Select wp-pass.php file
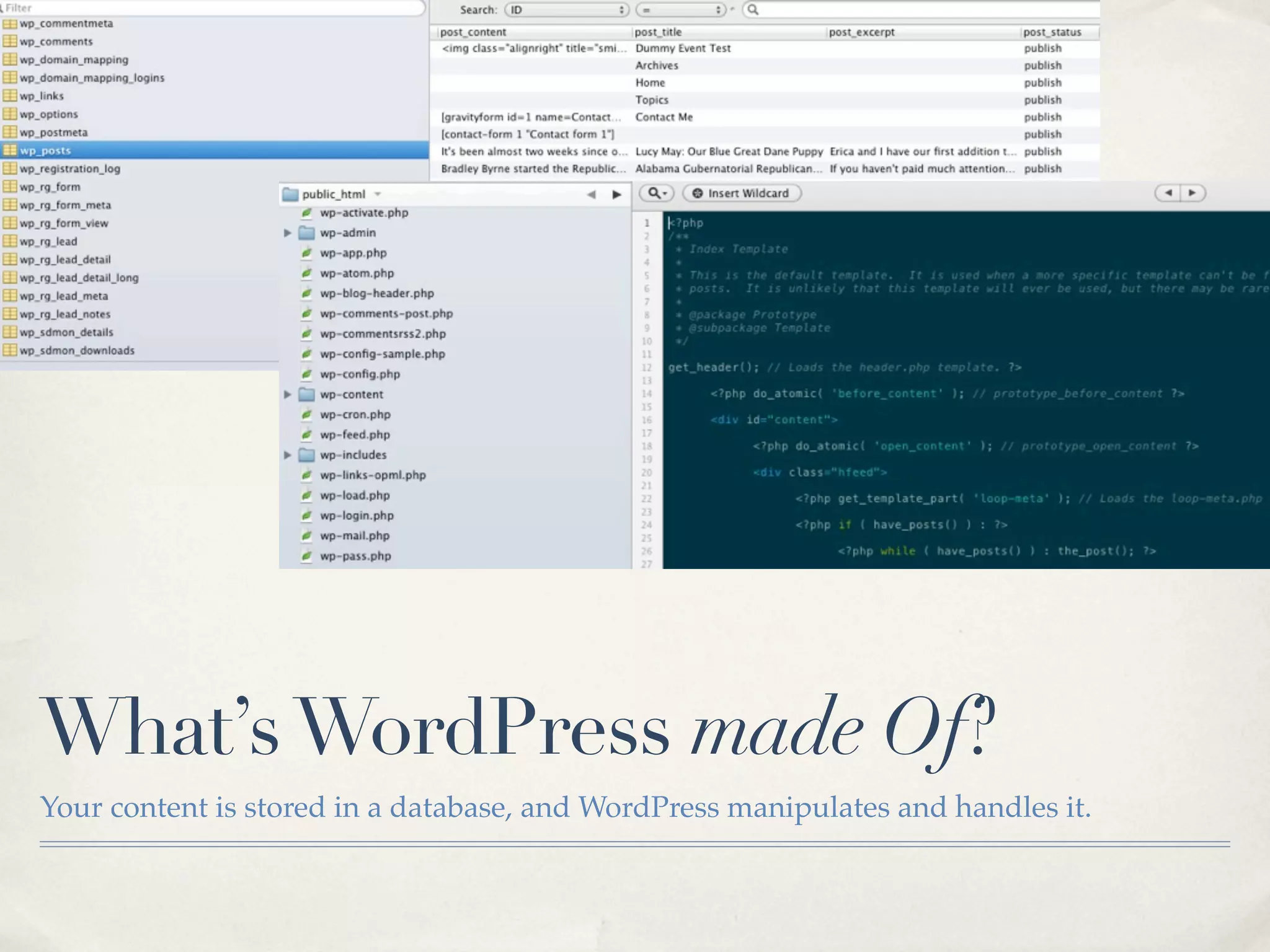 point(355,556)
